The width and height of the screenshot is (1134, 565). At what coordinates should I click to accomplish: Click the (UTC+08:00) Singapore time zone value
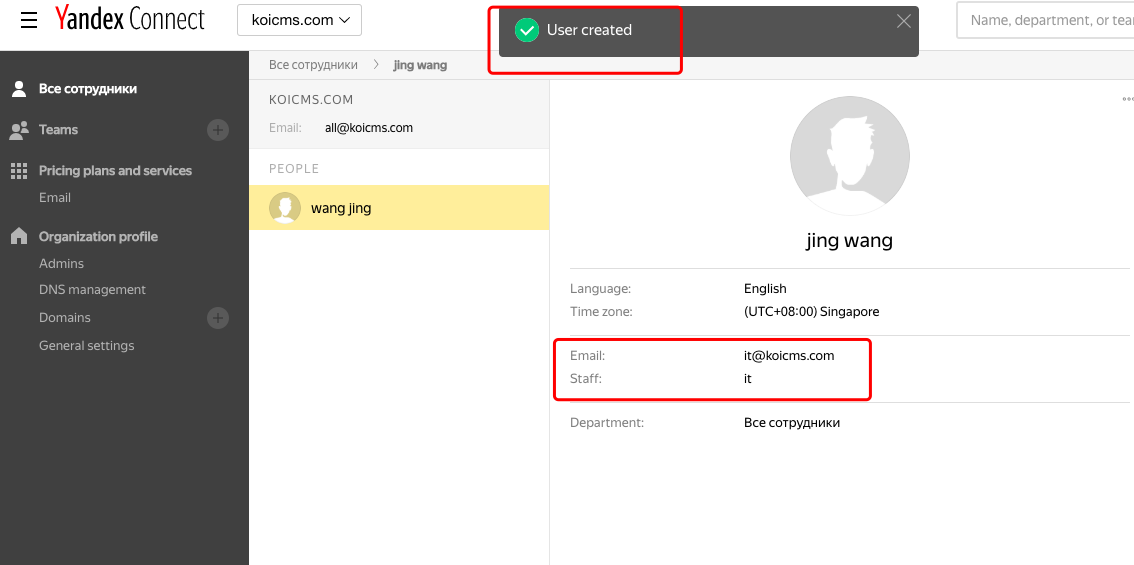811,312
